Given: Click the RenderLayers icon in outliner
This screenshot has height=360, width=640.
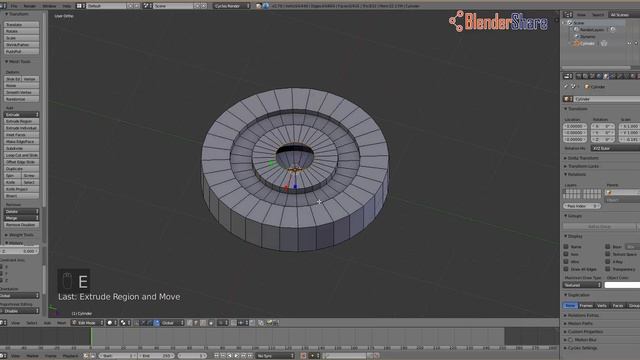Looking at the screenshot, I should pyautogui.click(x=576, y=29).
